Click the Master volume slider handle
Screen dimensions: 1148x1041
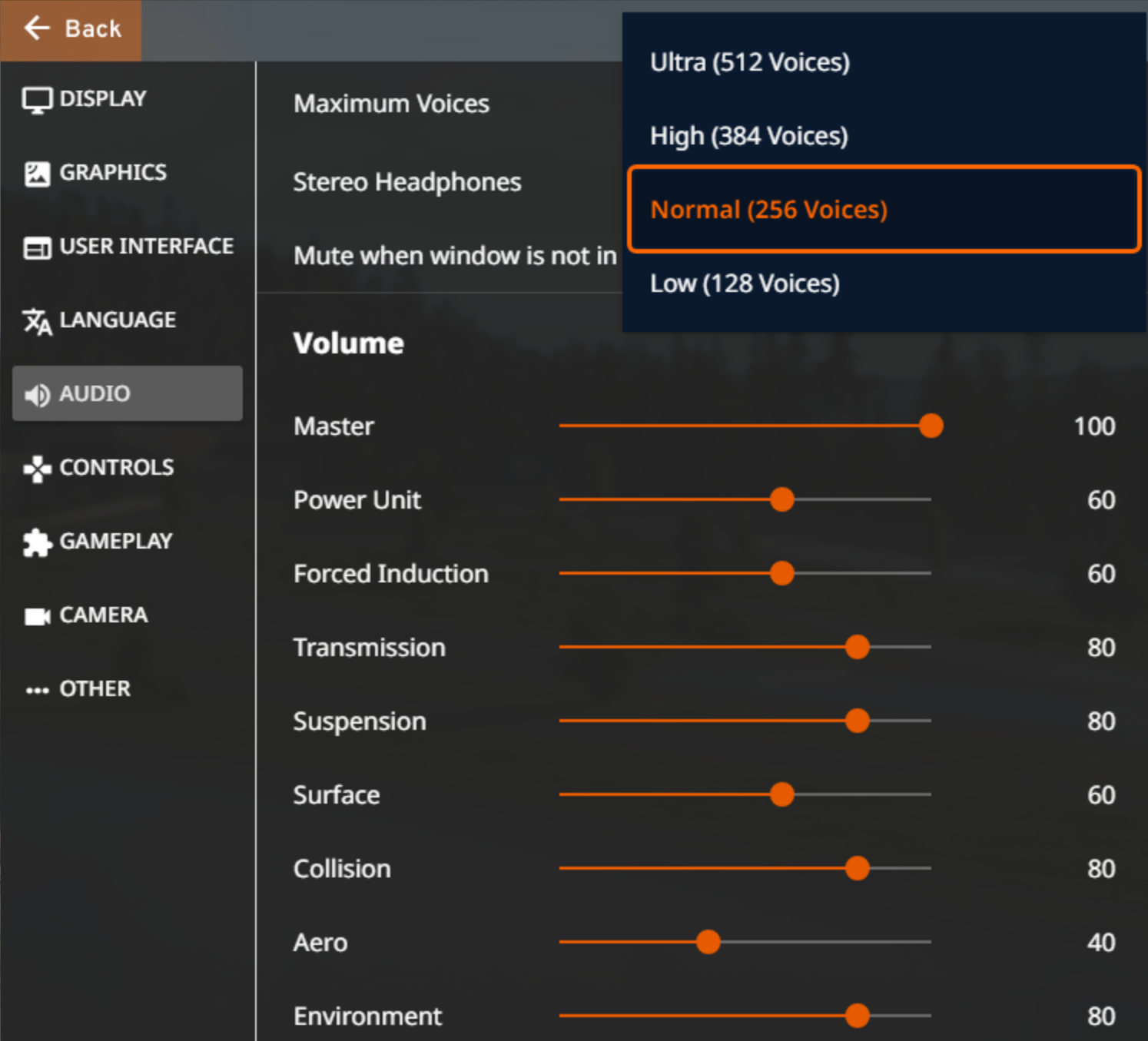931,426
